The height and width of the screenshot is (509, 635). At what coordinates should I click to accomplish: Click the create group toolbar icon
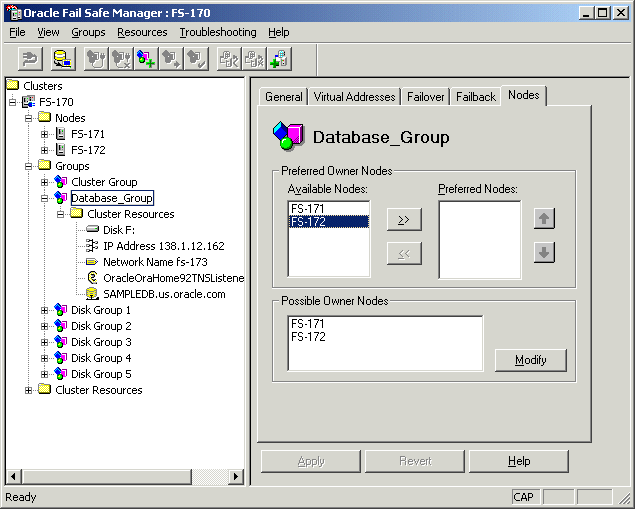[x=146, y=59]
